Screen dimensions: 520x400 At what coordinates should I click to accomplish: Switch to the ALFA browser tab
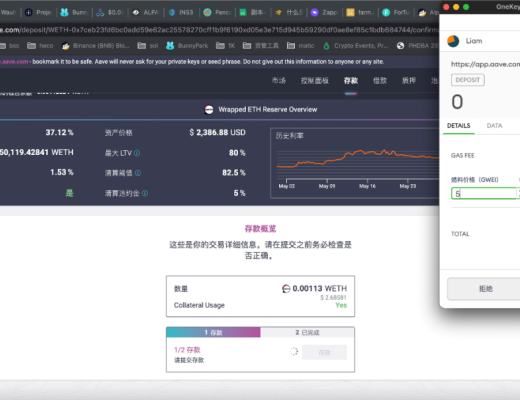pos(145,12)
